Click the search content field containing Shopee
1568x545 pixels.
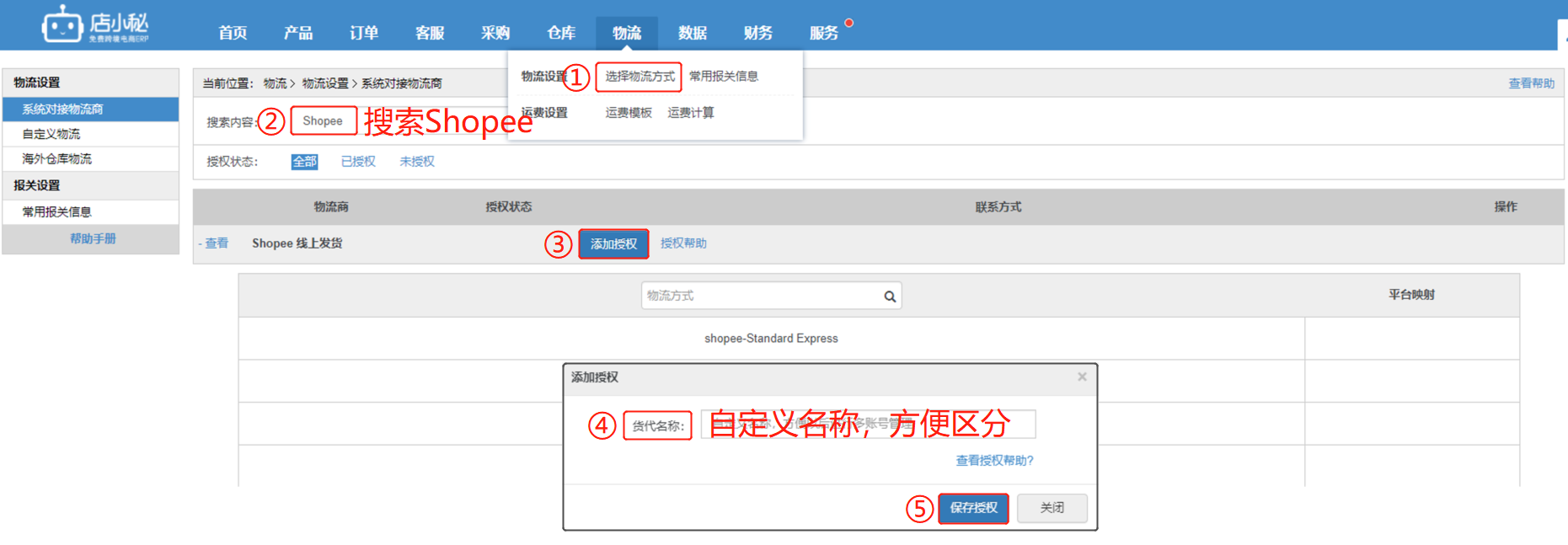[x=324, y=121]
